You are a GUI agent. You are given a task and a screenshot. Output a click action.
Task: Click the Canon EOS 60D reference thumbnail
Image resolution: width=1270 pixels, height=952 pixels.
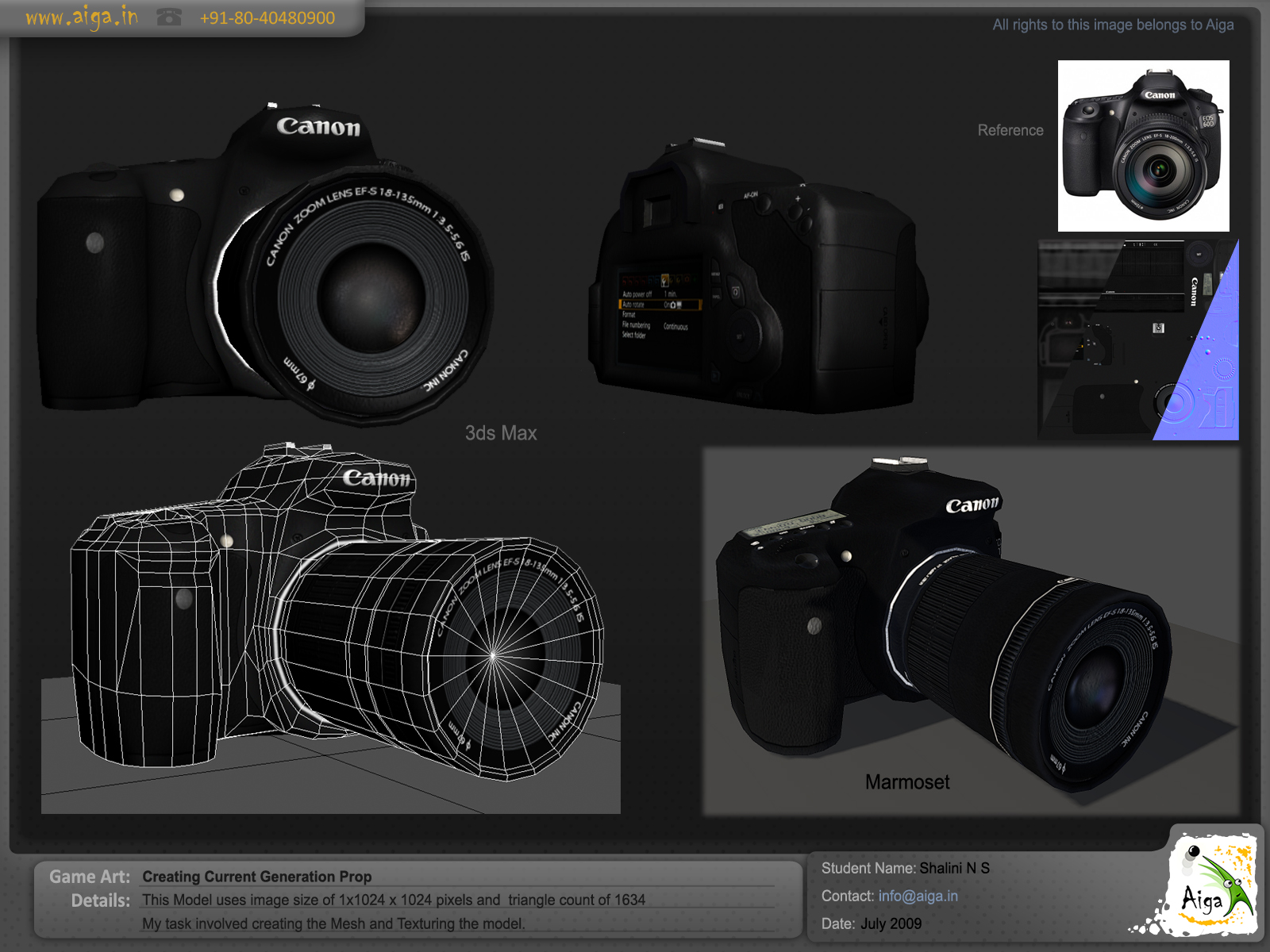pos(1143,144)
